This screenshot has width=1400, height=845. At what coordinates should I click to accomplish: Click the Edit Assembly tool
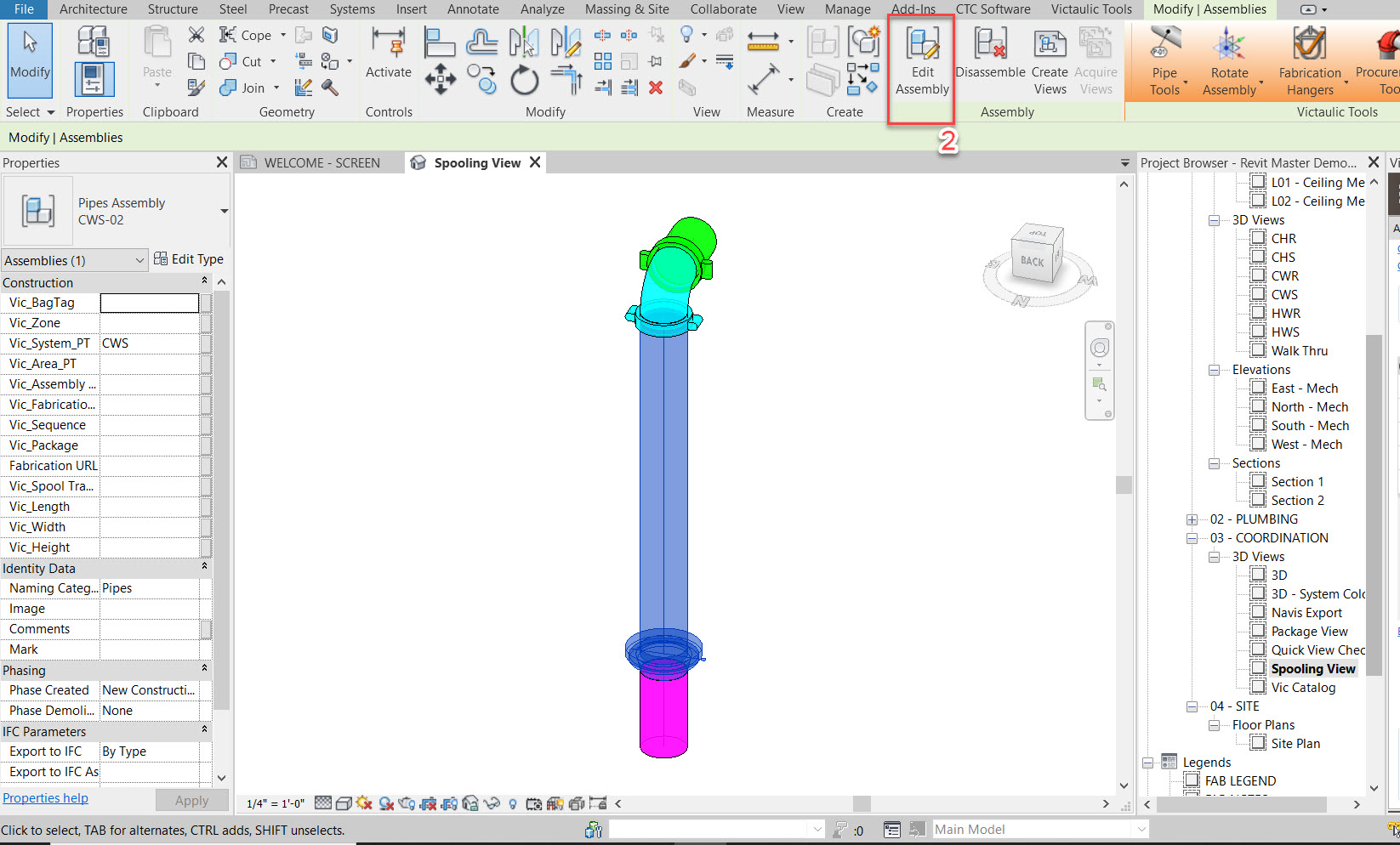point(922,61)
